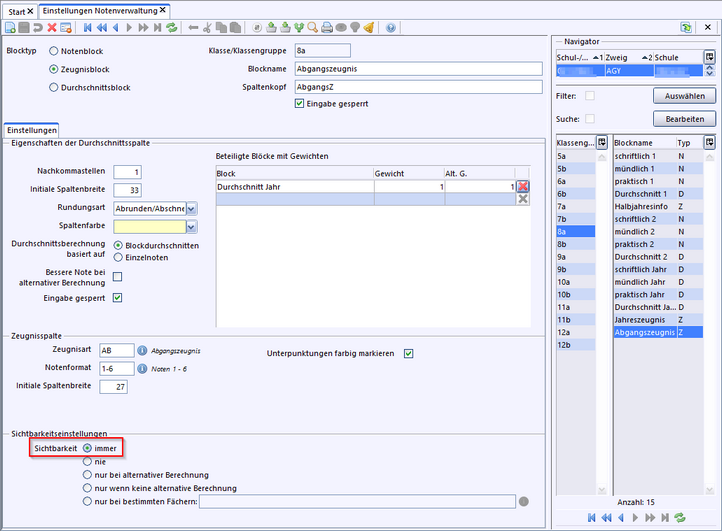Click the Bearbeiten button

684,119
